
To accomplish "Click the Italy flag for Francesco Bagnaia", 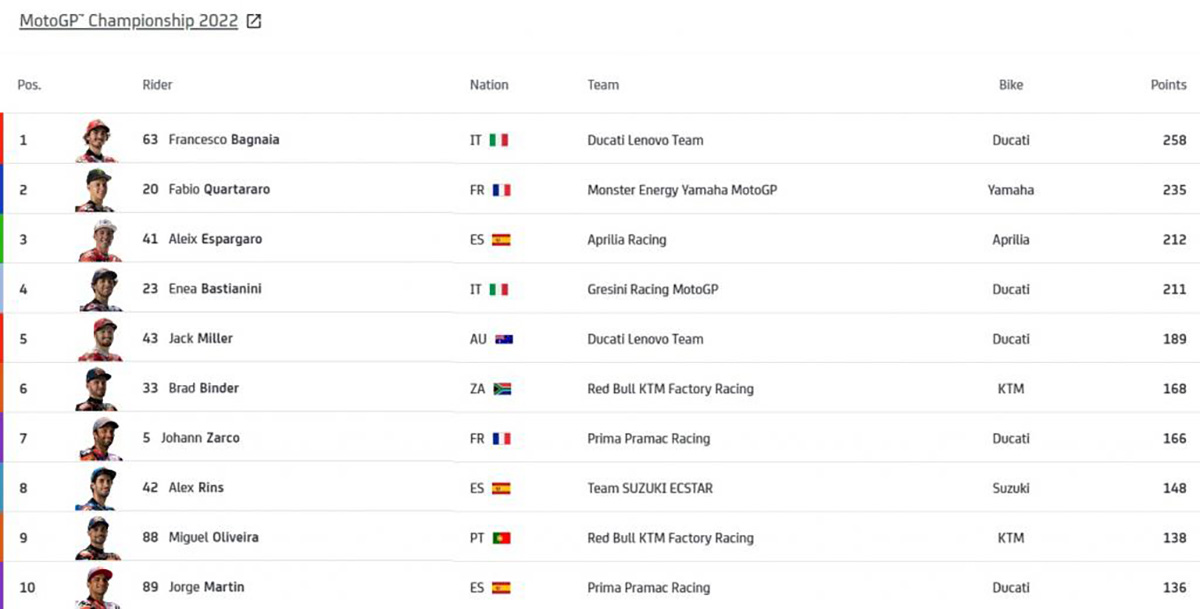I will pyautogui.click(x=499, y=140).
